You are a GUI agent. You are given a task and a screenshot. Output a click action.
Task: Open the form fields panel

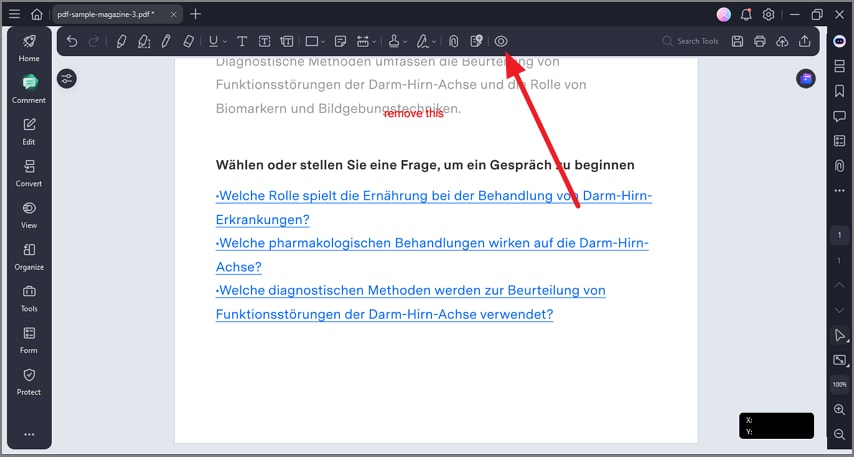click(x=839, y=141)
